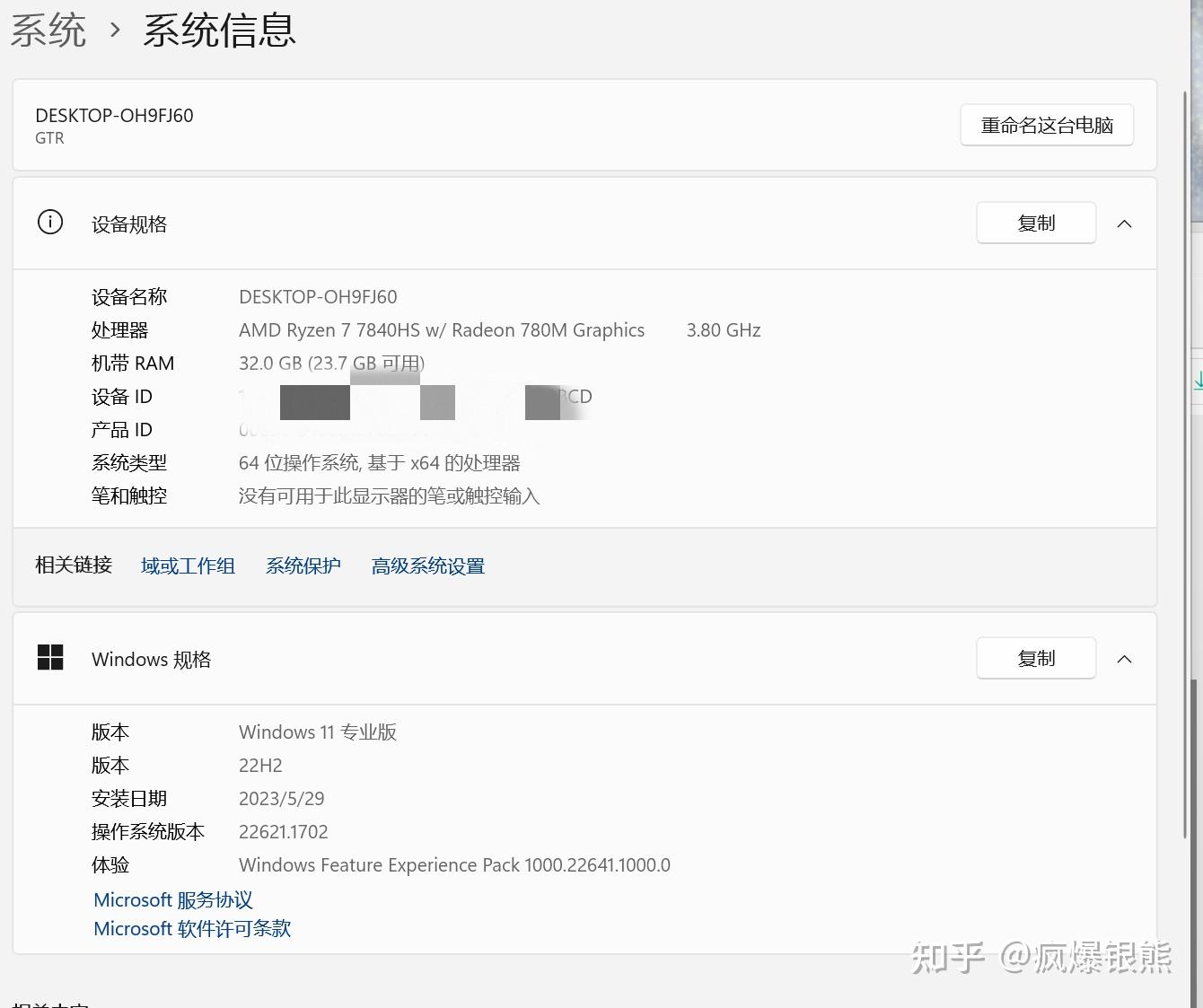The image size is (1203, 1008).
Task: Collapse the Windows 规格 section chevron
Action: coord(1124,658)
